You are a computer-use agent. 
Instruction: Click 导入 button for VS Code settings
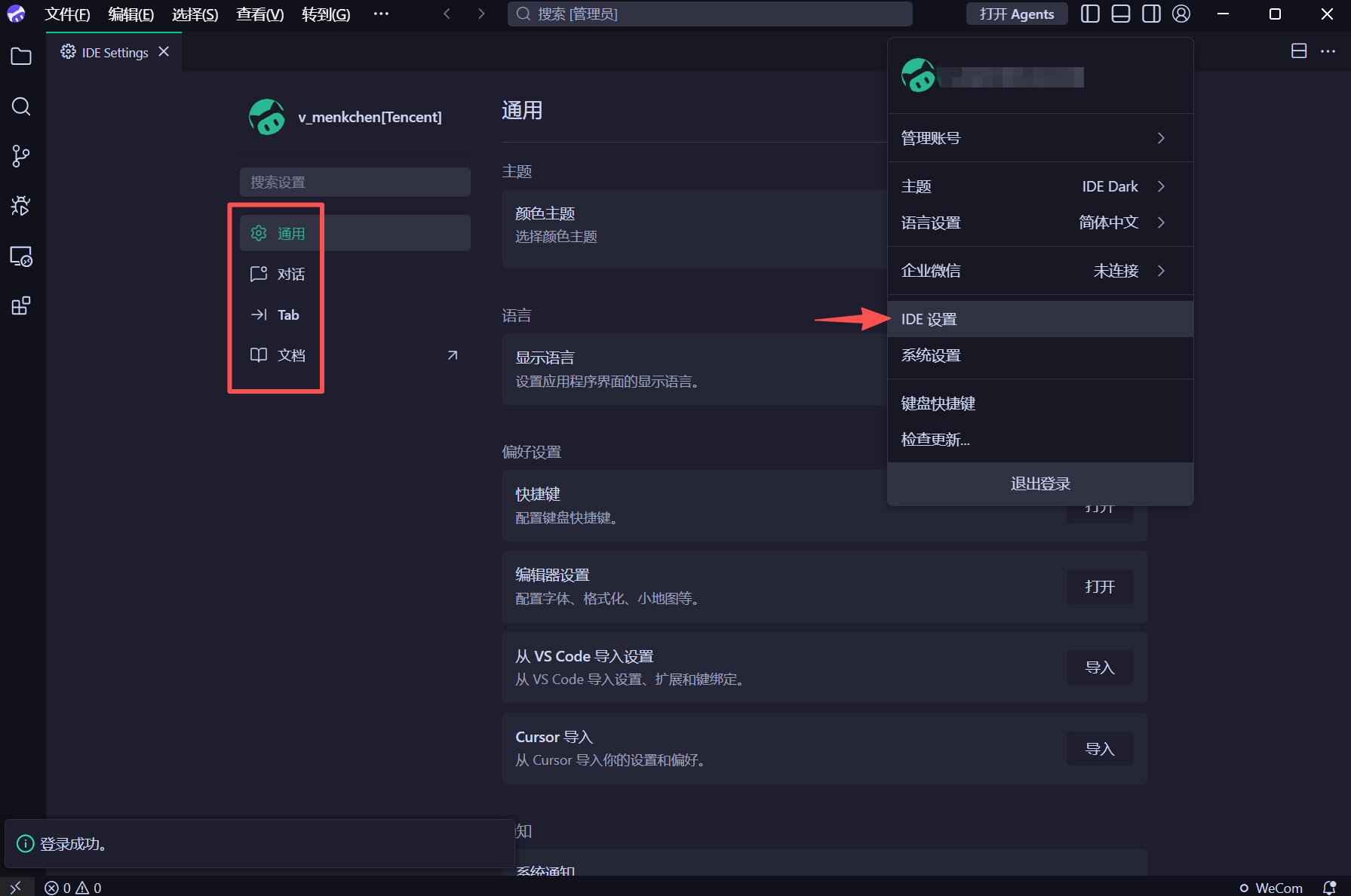point(1100,667)
